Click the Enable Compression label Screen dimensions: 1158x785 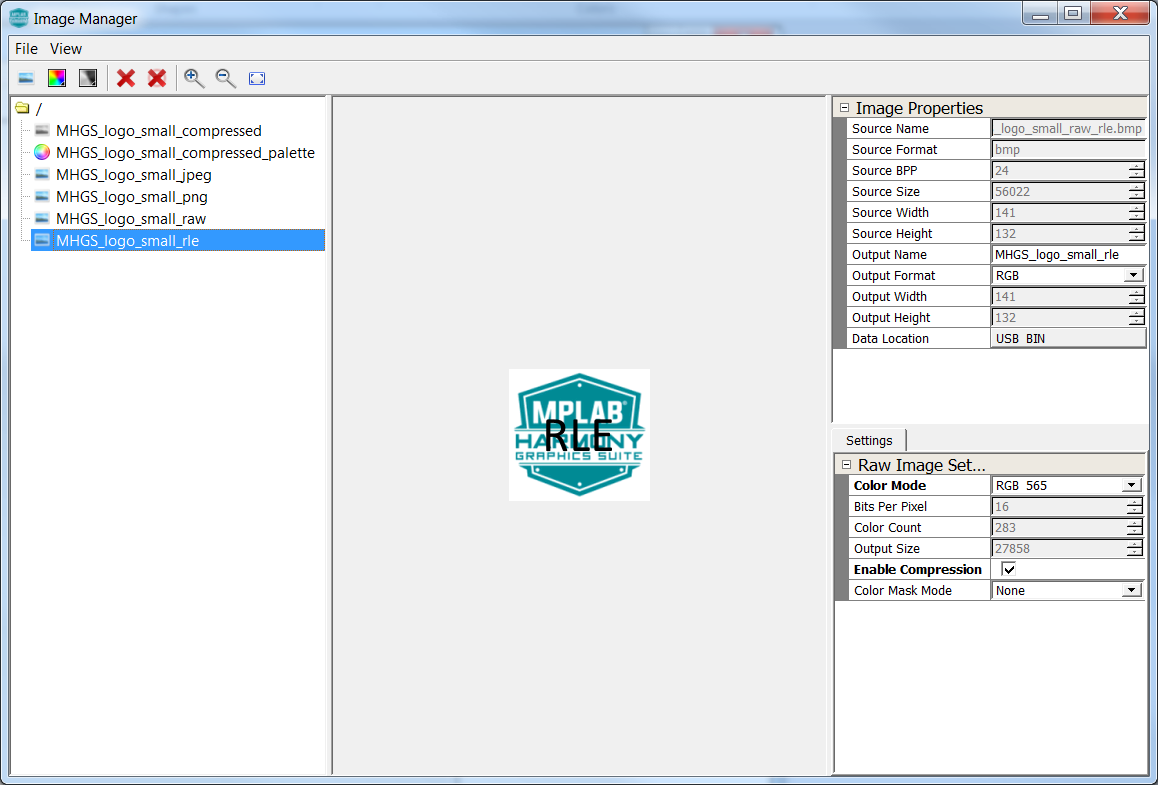[917, 569]
